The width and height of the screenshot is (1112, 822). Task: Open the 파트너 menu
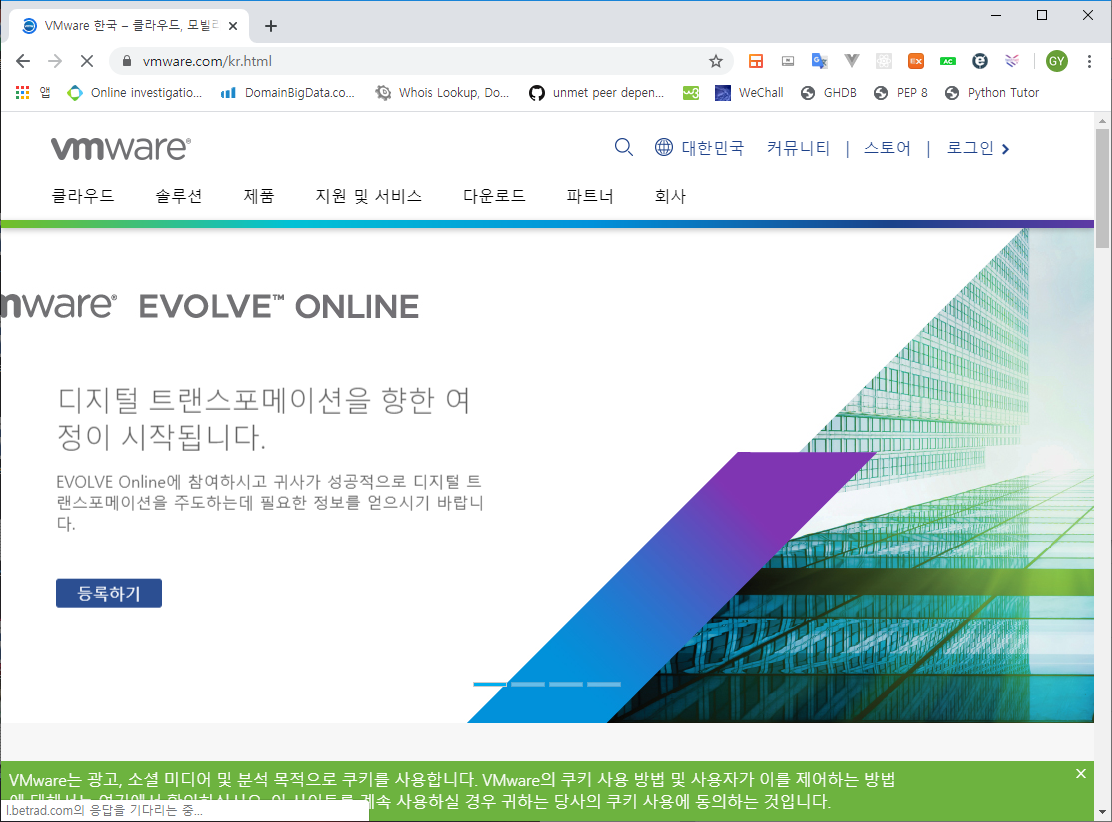pos(590,196)
